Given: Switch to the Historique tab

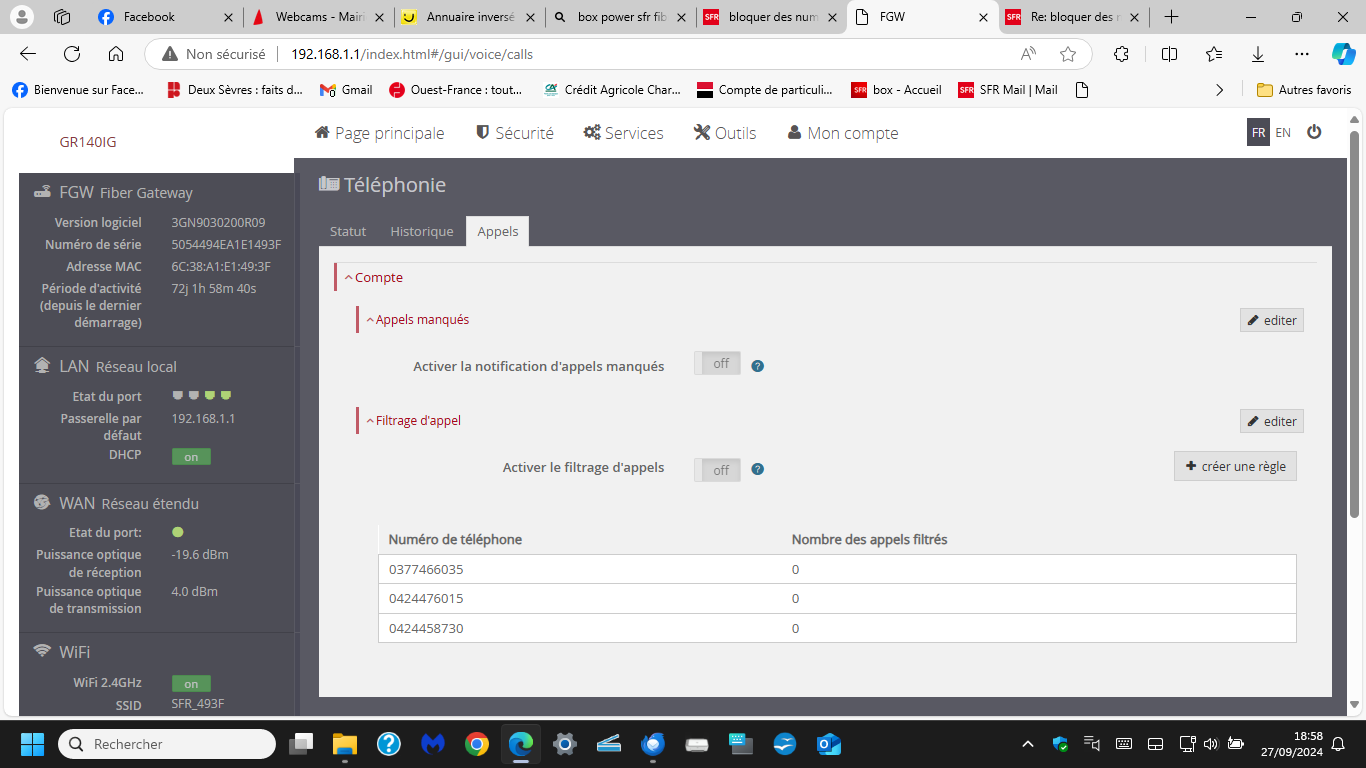Looking at the screenshot, I should click(421, 231).
